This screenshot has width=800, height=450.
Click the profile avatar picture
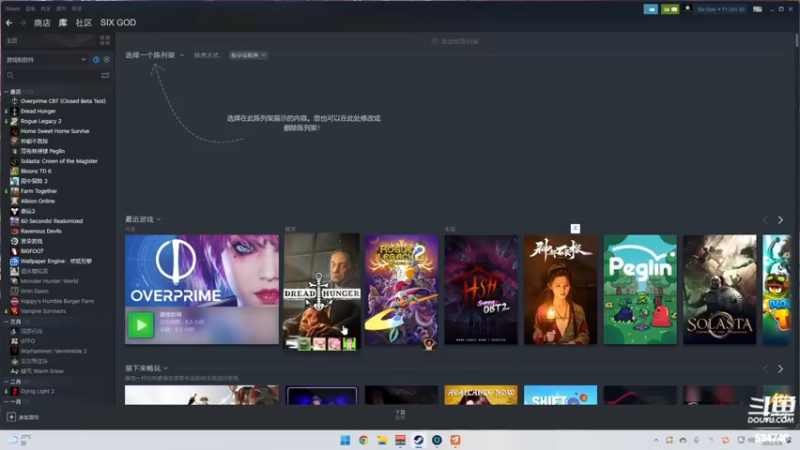click(688, 9)
